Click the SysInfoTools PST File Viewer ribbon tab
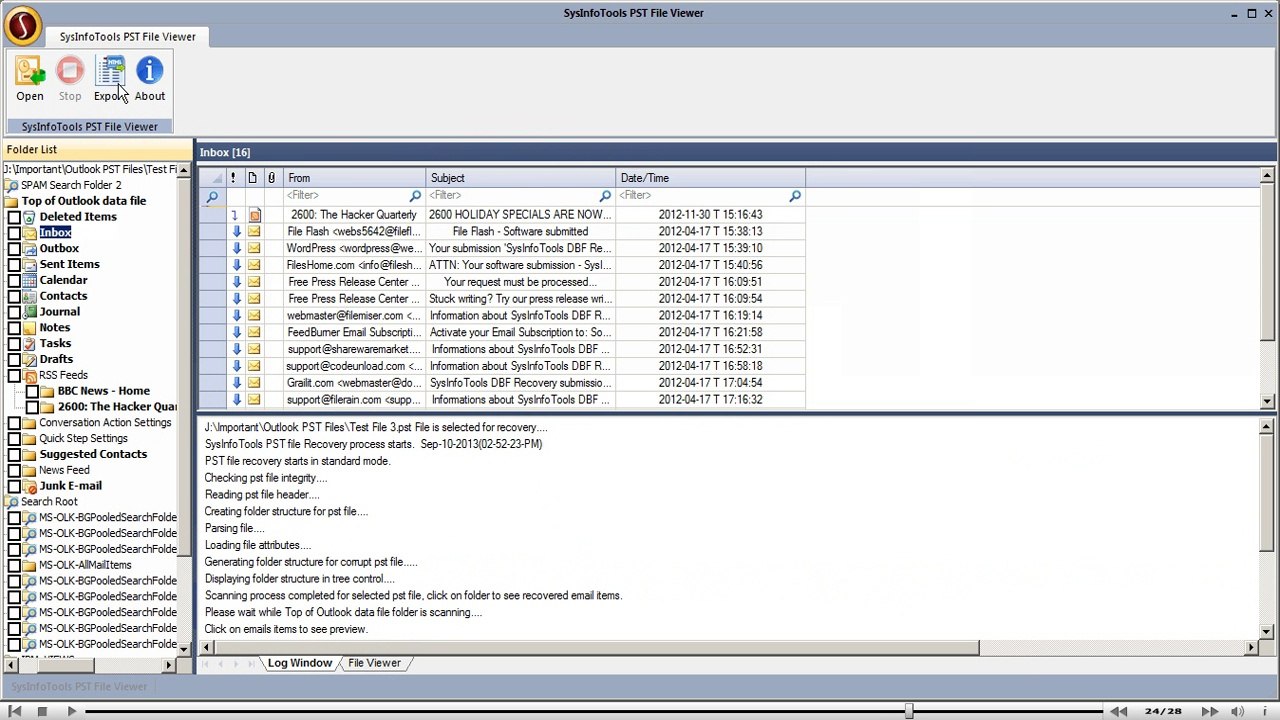 tap(127, 37)
